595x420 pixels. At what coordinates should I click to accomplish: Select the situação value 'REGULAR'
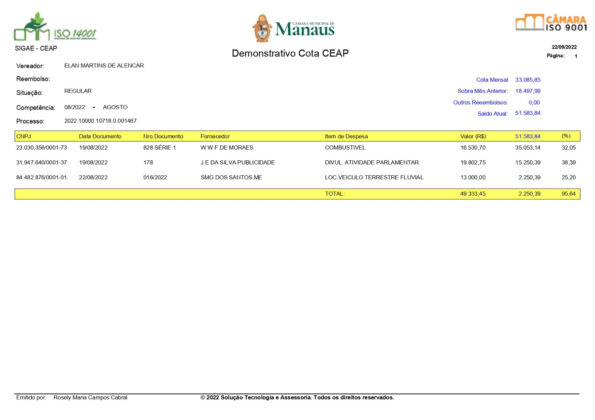tap(78, 91)
